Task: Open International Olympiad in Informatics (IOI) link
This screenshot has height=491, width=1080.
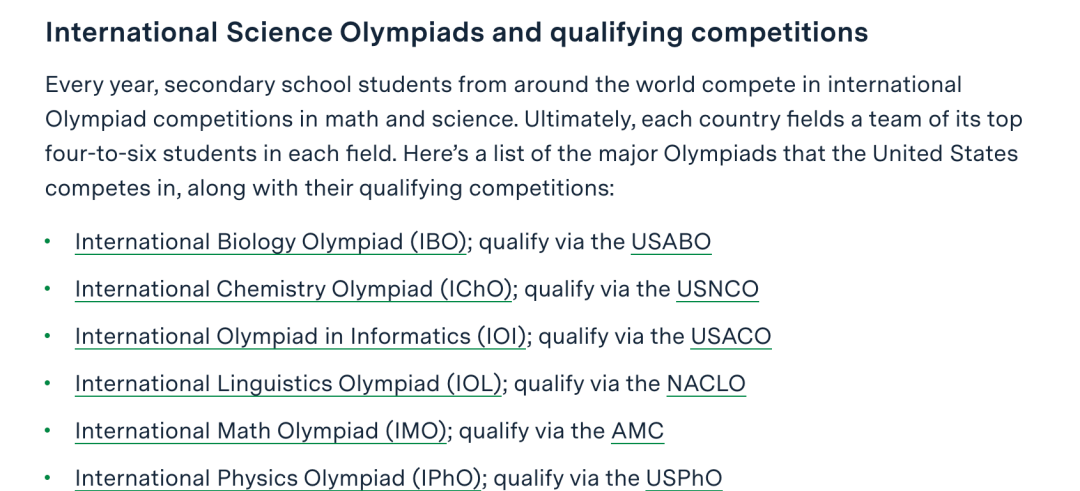Action: point(300,336)
